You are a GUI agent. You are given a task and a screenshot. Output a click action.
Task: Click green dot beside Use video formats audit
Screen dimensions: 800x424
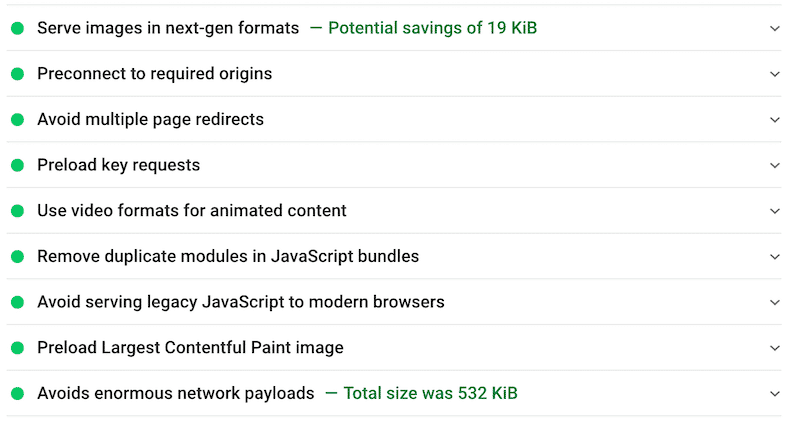(x=17, y=211)
